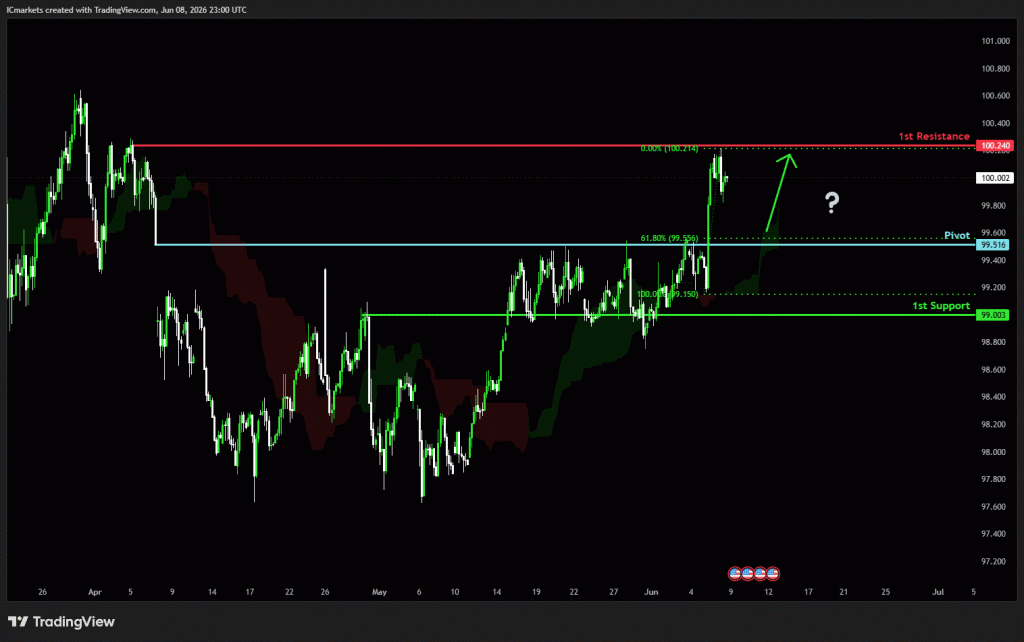The width and height of the screenshot is (1024, 642).
Task: Click the 98.000 price axis value
Action: tap(993, 452)
